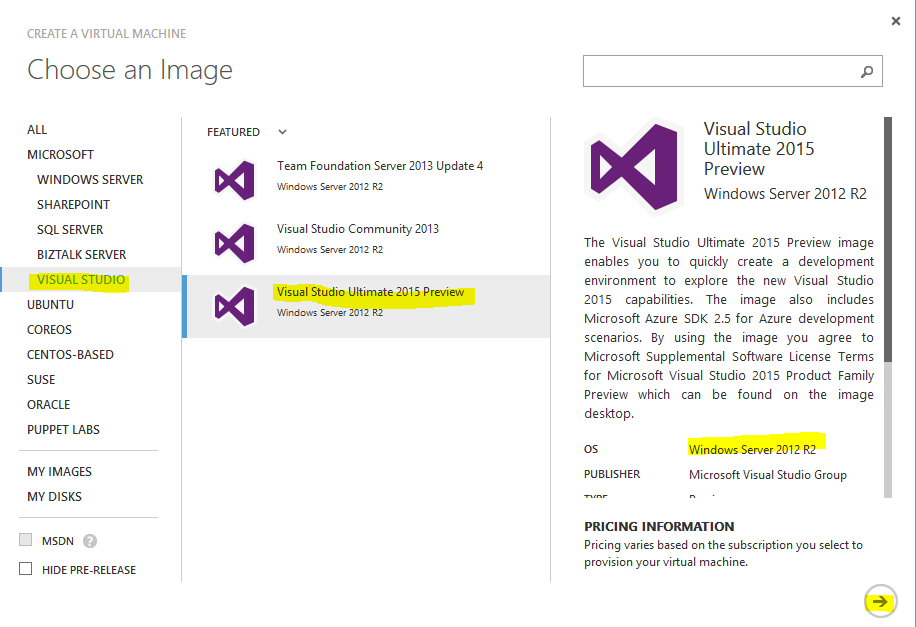This screenshot has height=627, width=916.
Task: Go to next step with arrow button
Action: pos(880,601)
